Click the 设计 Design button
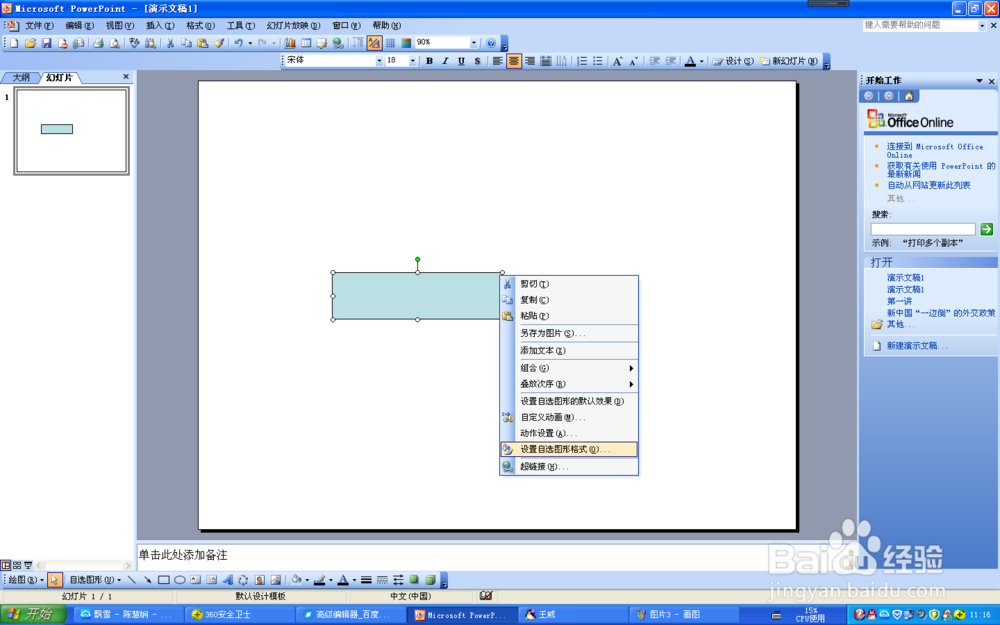 (733, 61)
